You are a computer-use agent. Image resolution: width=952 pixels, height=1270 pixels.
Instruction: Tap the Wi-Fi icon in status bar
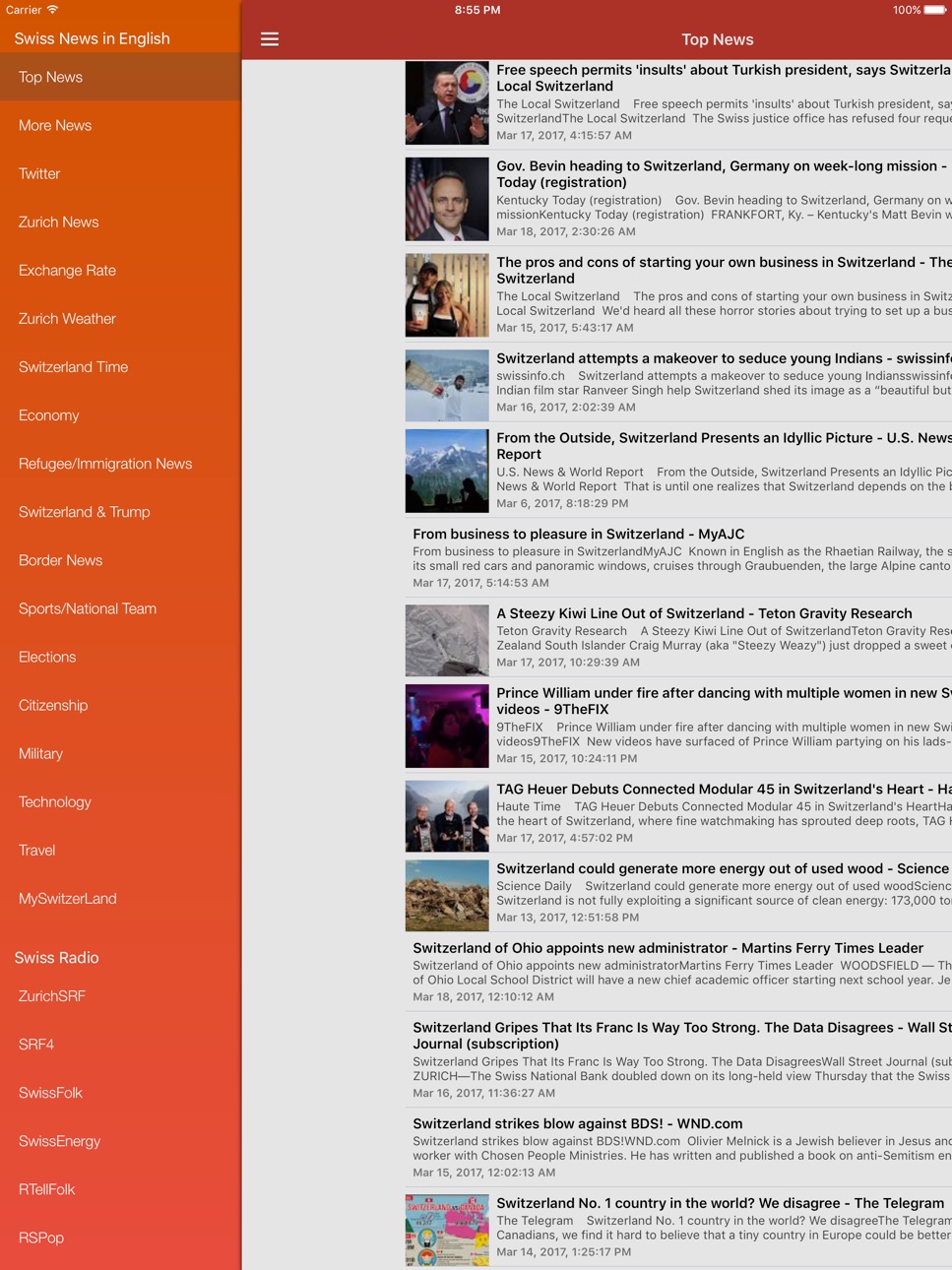click(x=53, y=10)
